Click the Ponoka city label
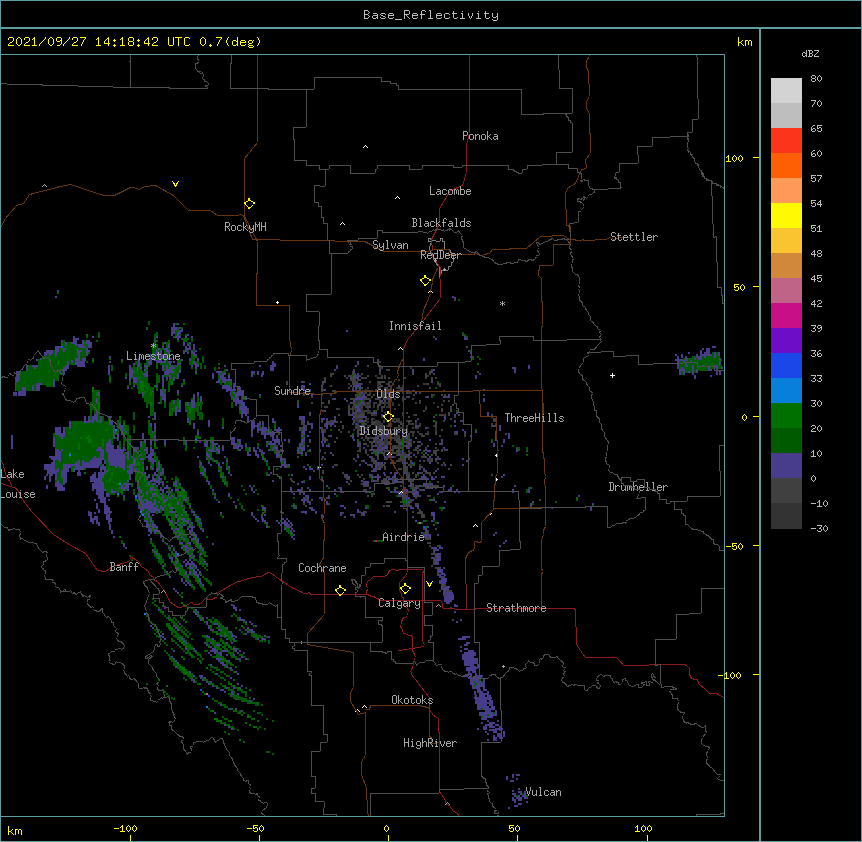The image size is (862, 842). 480,136
